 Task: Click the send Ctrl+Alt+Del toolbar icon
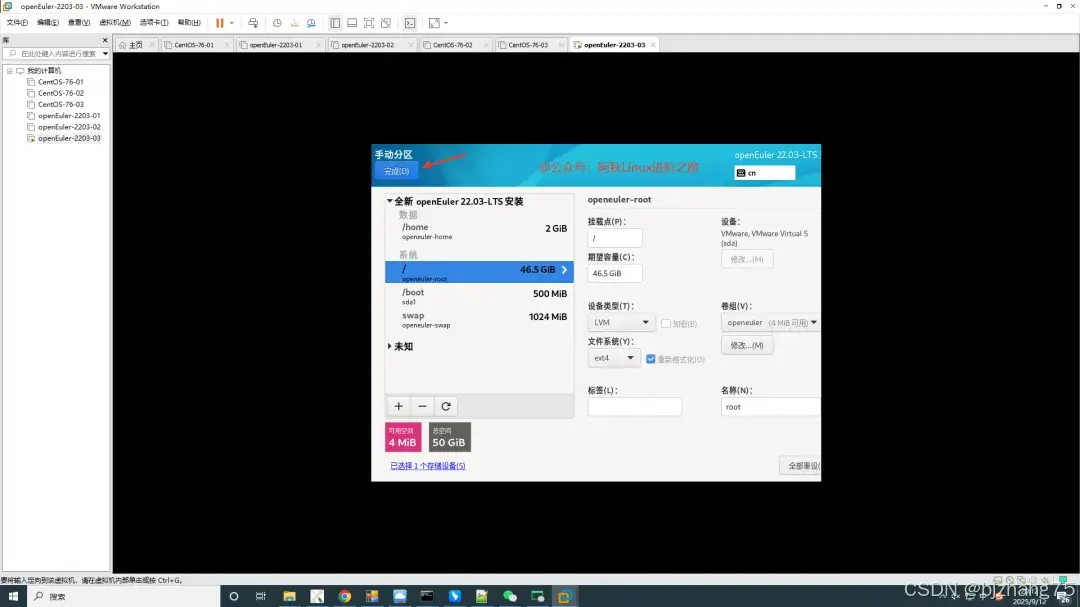253,23
